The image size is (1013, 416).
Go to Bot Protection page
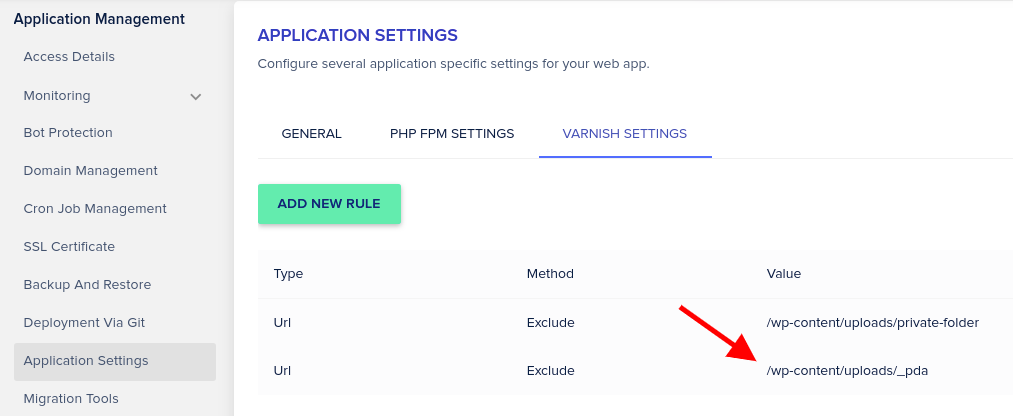[x=68, y=133]
